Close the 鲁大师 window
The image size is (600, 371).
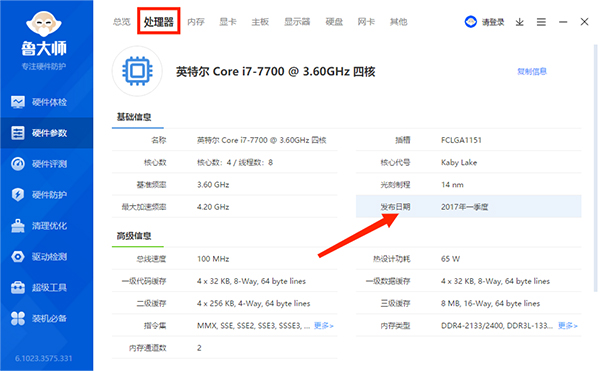tap(584, 22)
